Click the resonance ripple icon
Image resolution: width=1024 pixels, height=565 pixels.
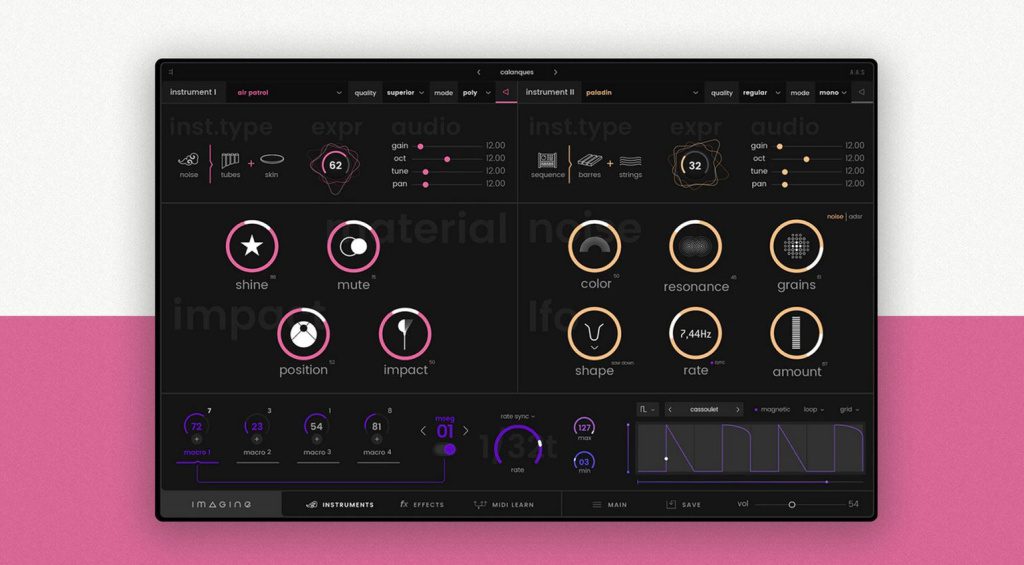coord(695,246)
